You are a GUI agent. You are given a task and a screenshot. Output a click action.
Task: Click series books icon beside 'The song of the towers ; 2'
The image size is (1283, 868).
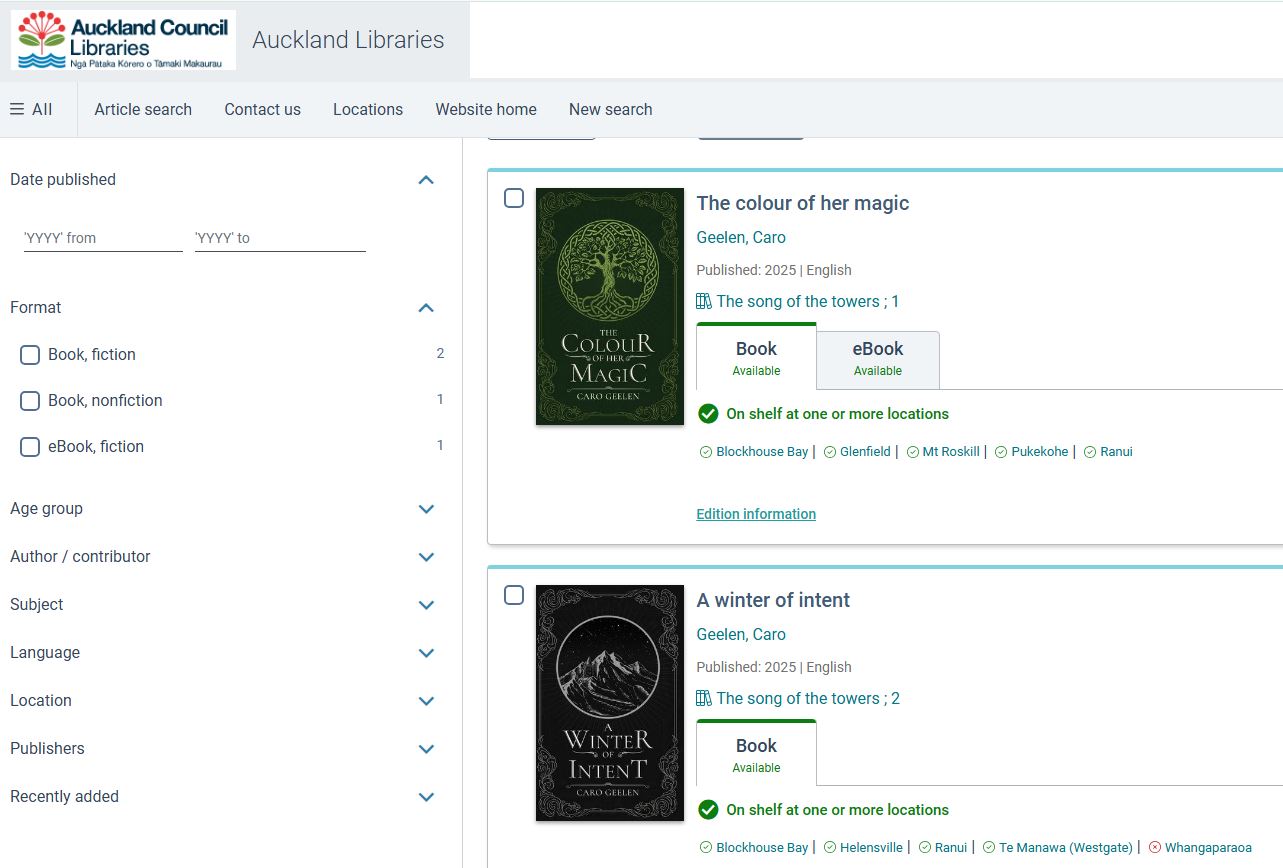tap(704, 698)
